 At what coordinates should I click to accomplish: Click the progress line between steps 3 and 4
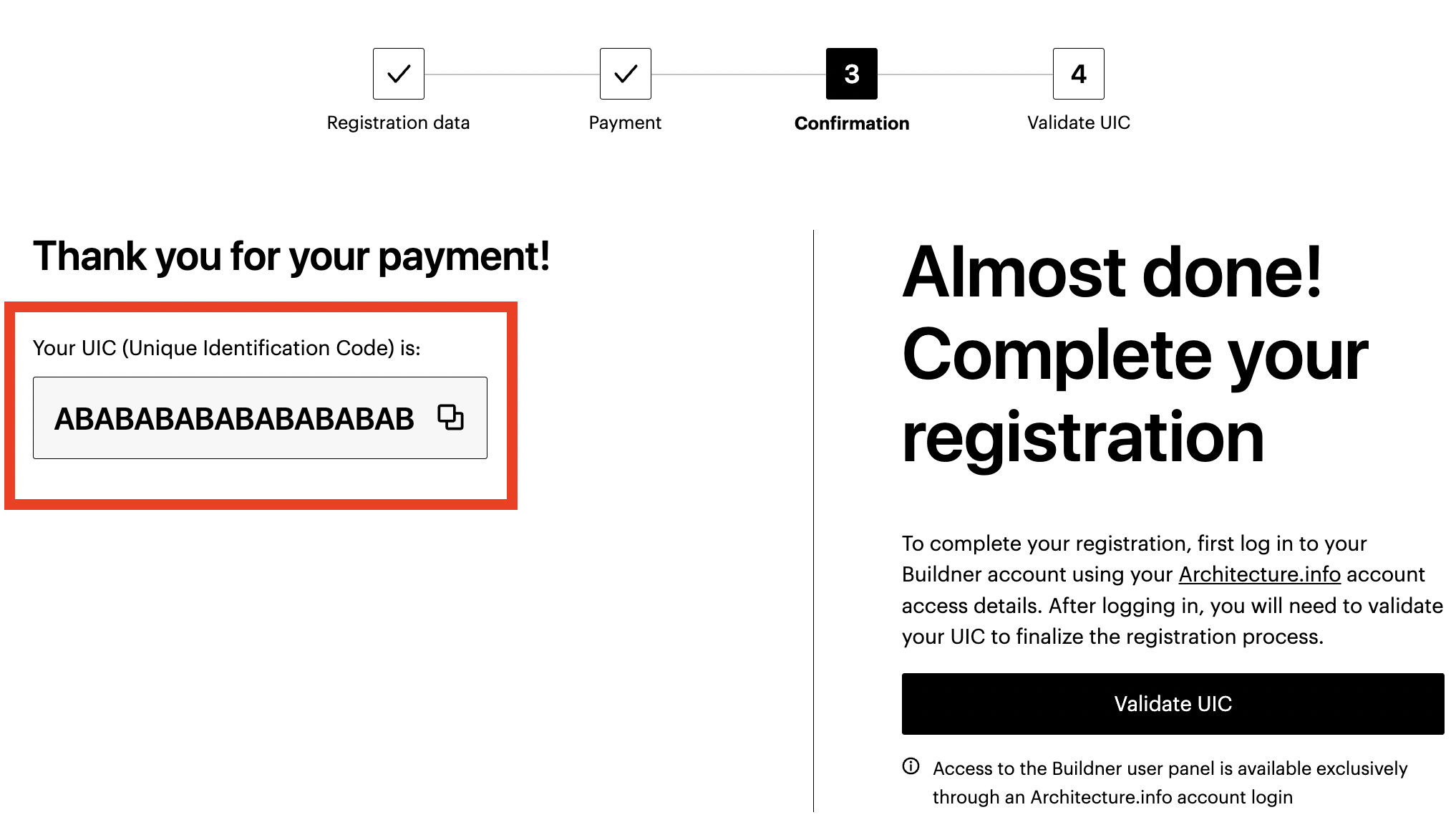tap(965, 74)
